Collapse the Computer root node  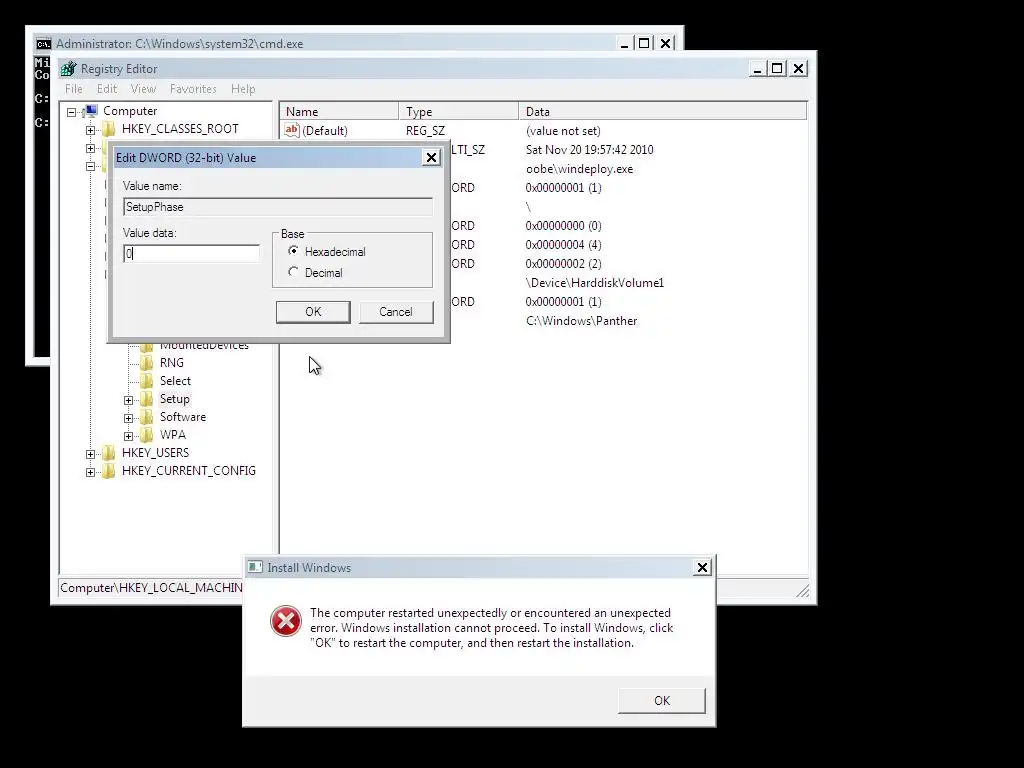[x=71, y=112]
